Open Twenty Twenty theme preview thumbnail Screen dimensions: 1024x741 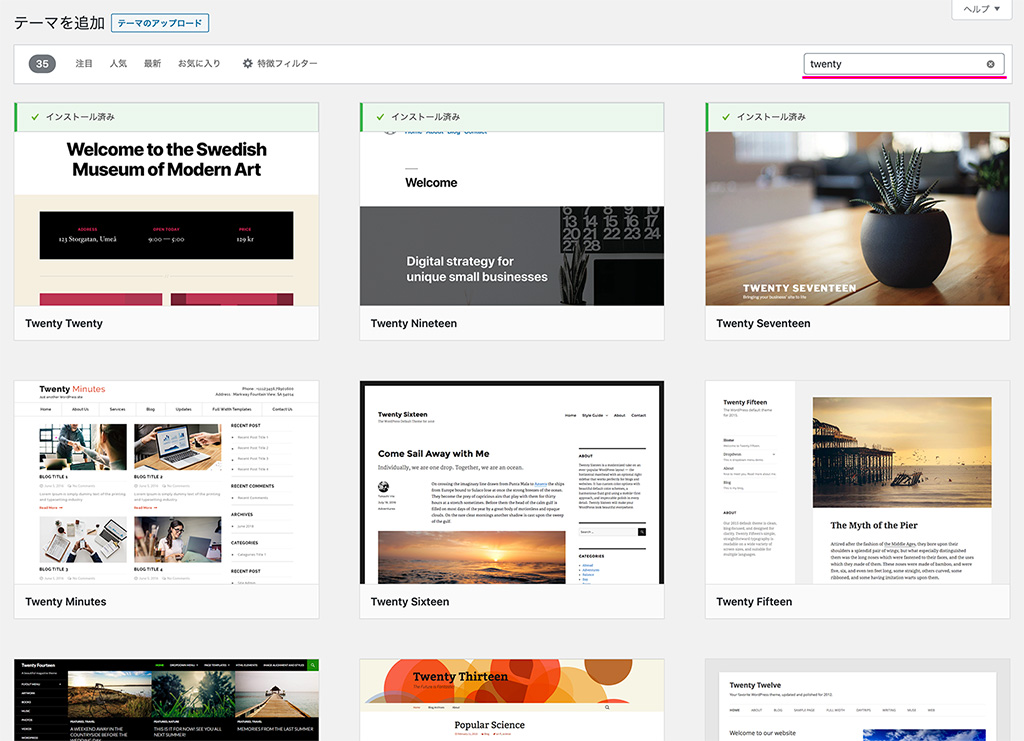(x=167, y=219)
